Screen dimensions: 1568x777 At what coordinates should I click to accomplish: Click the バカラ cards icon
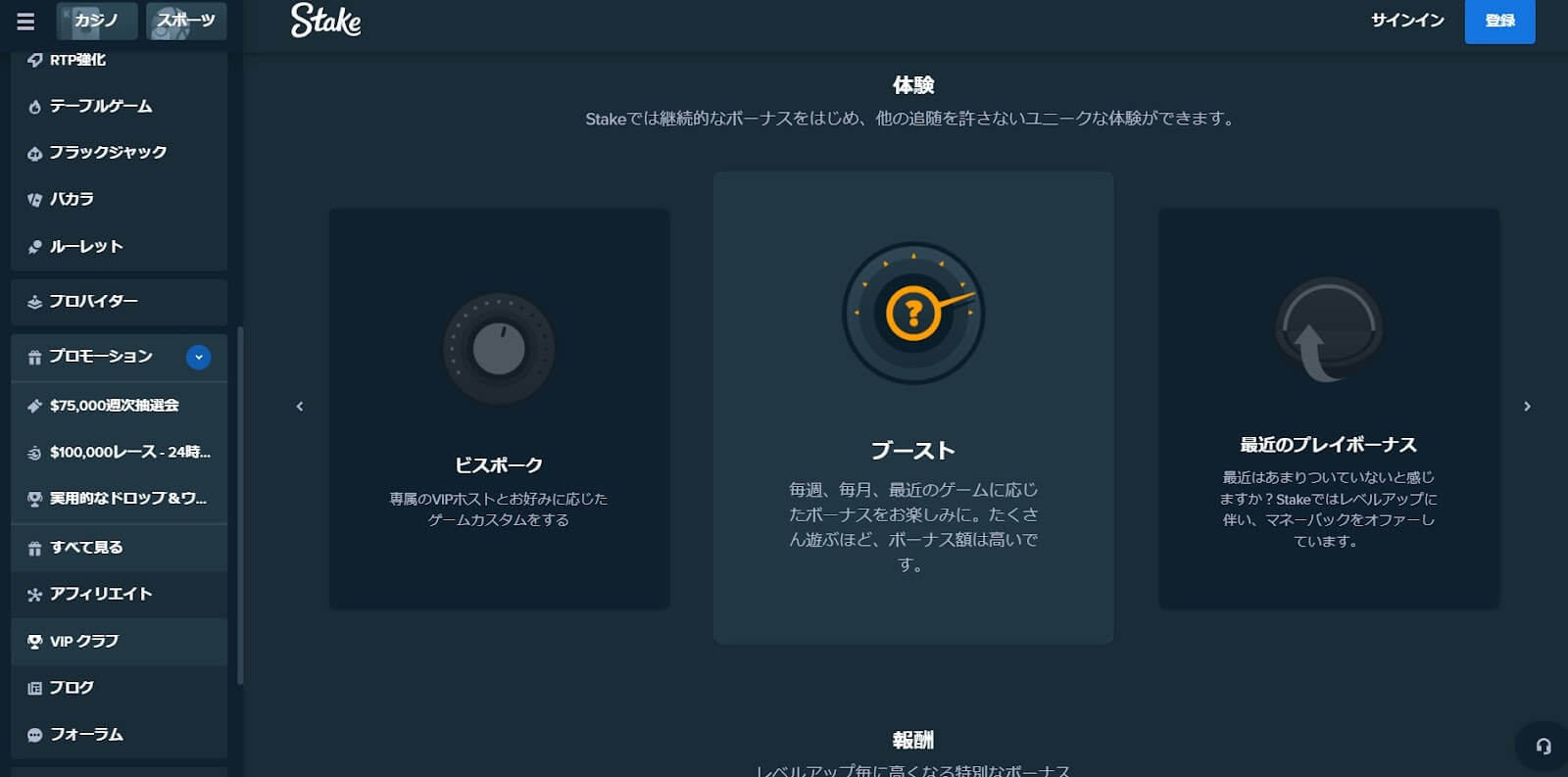(x=34, y=200)
